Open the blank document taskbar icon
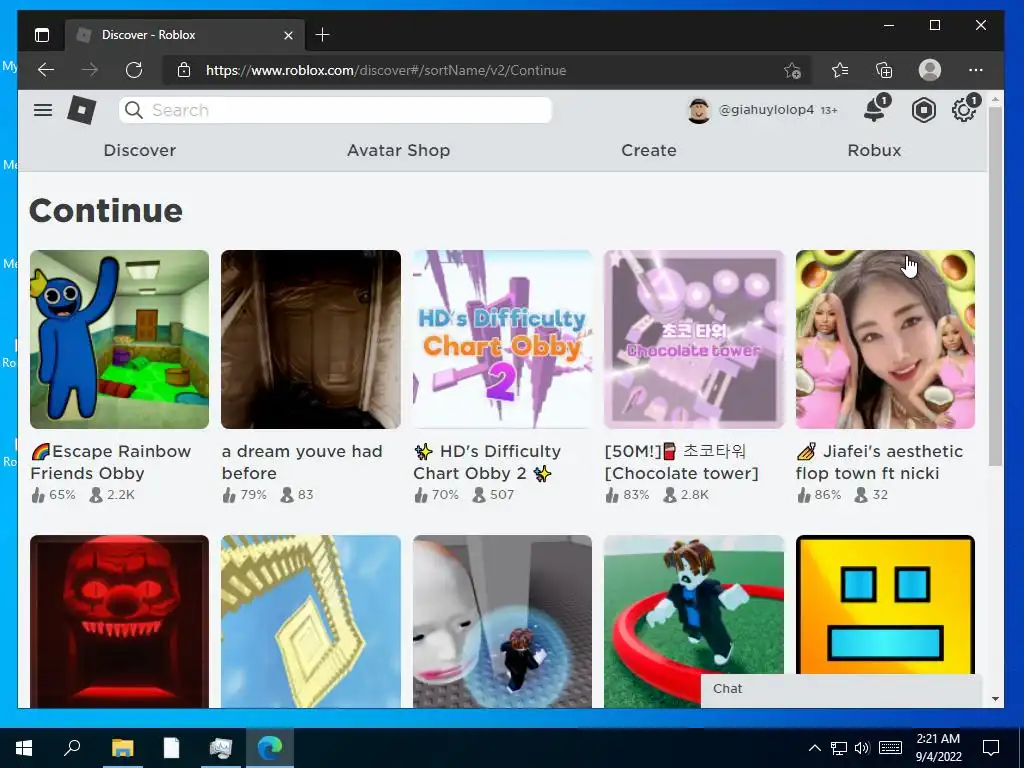The width and height of the screenshot is (1024, 768). (171, 748)
